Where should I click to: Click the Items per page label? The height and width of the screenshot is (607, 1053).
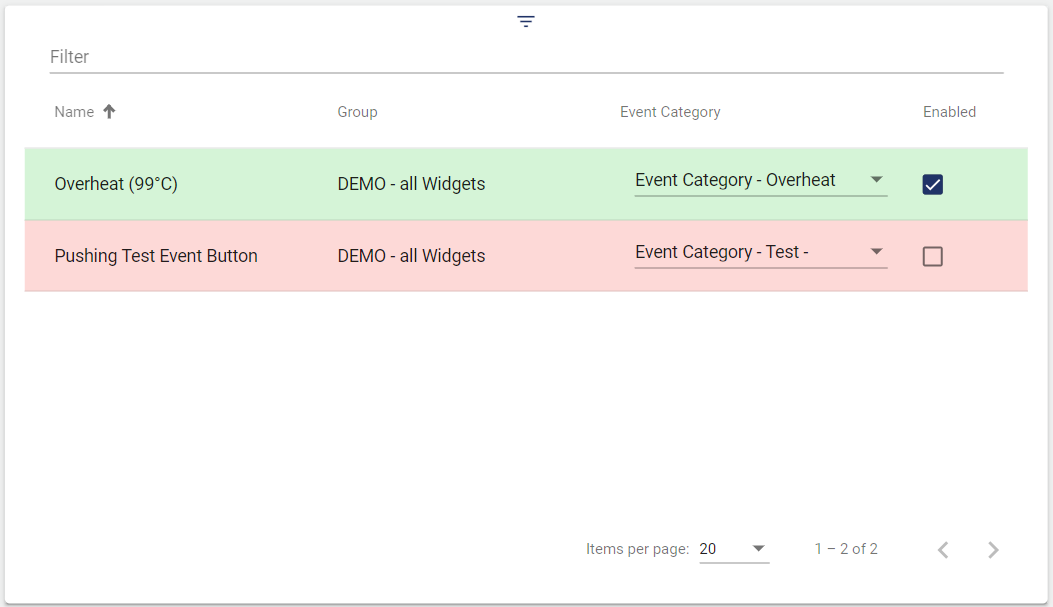pyautogui.click(x=637, y=549)
